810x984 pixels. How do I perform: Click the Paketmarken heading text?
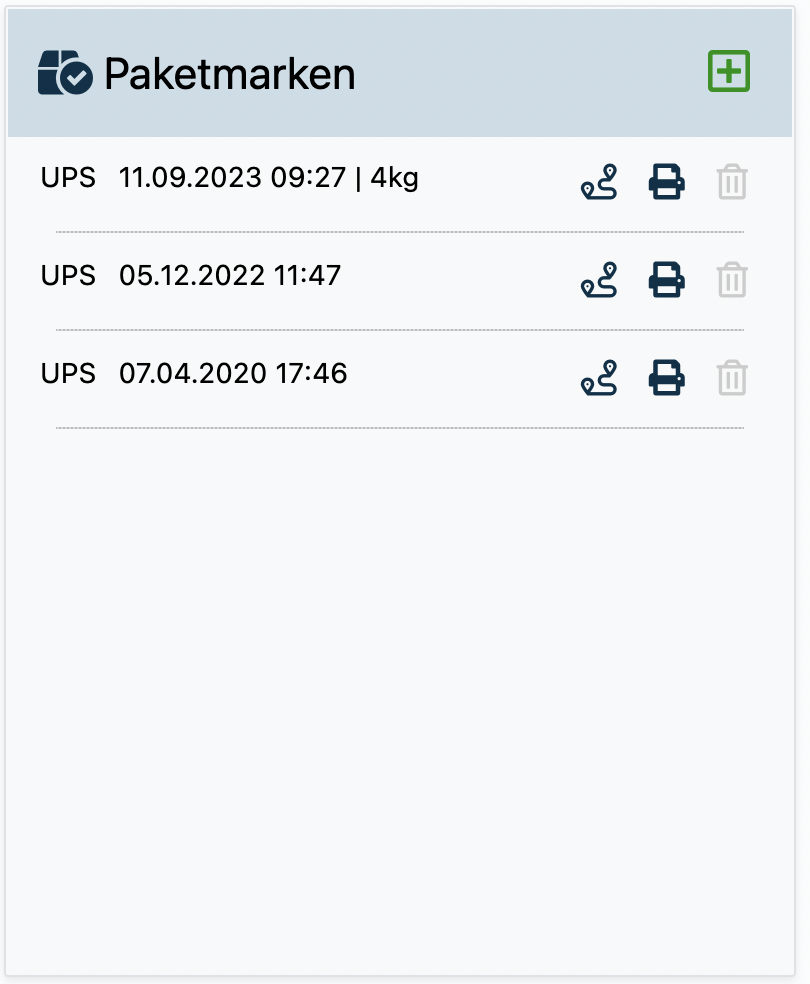pos(229,74)
